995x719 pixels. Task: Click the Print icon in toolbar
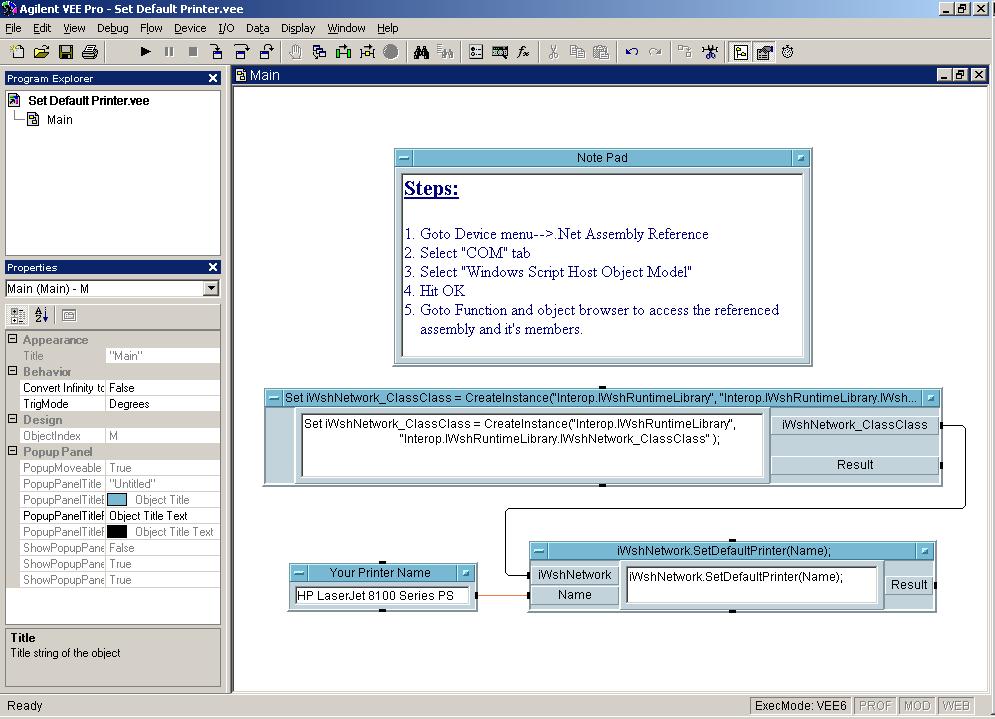point(90,52)
